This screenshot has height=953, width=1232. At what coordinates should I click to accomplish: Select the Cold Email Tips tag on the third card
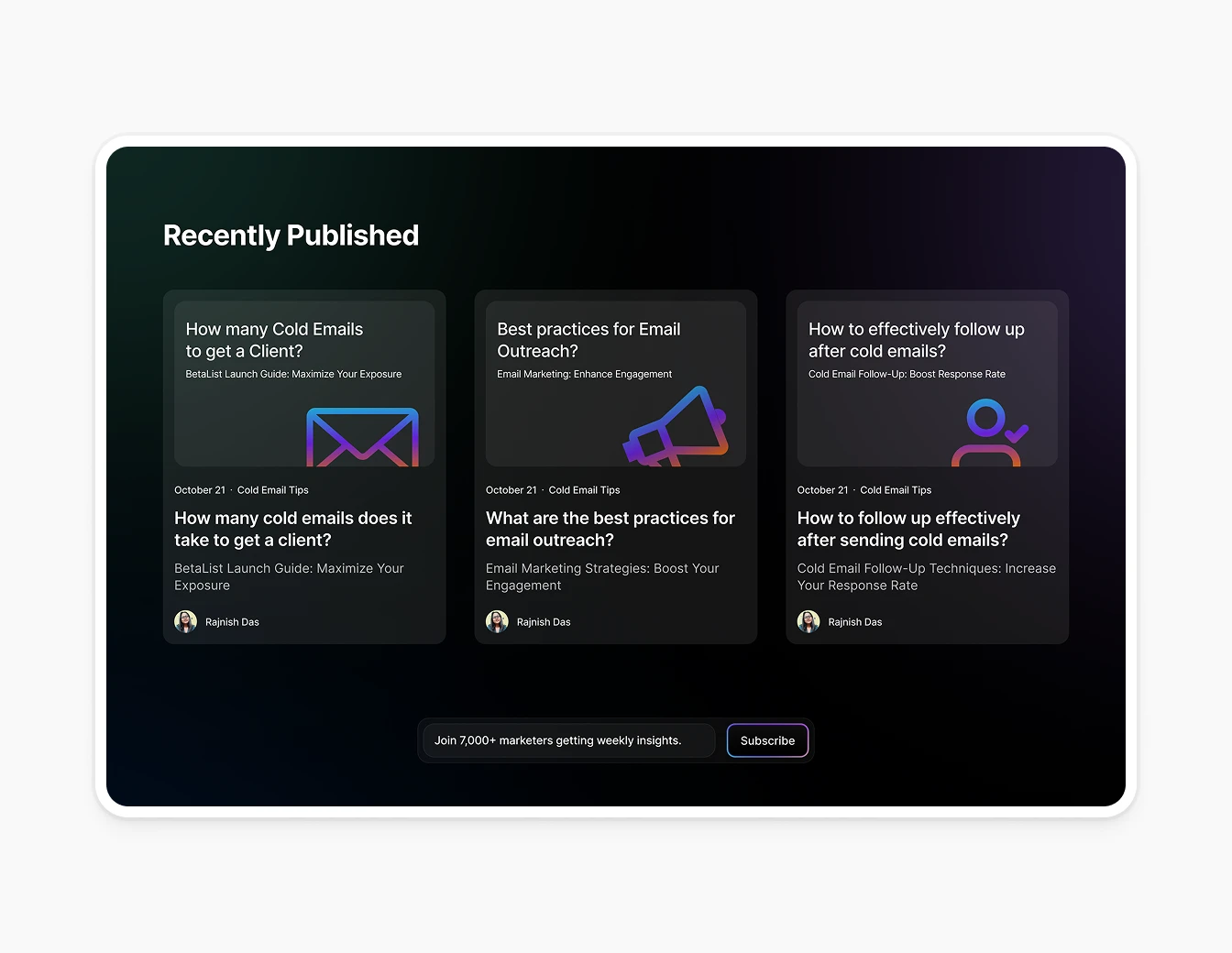[x=896, y=489]
